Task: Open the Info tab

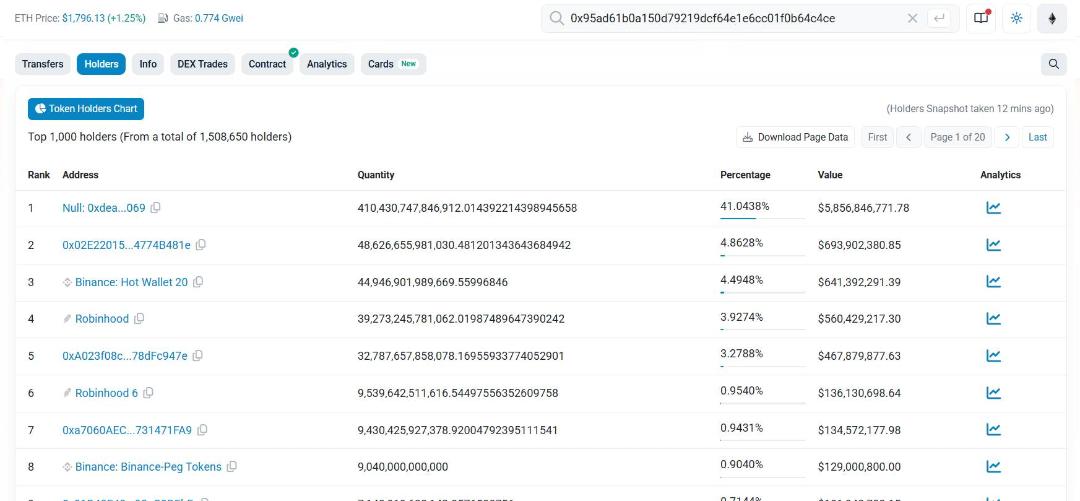Action: pyautogui.click(x=148, y=64)
